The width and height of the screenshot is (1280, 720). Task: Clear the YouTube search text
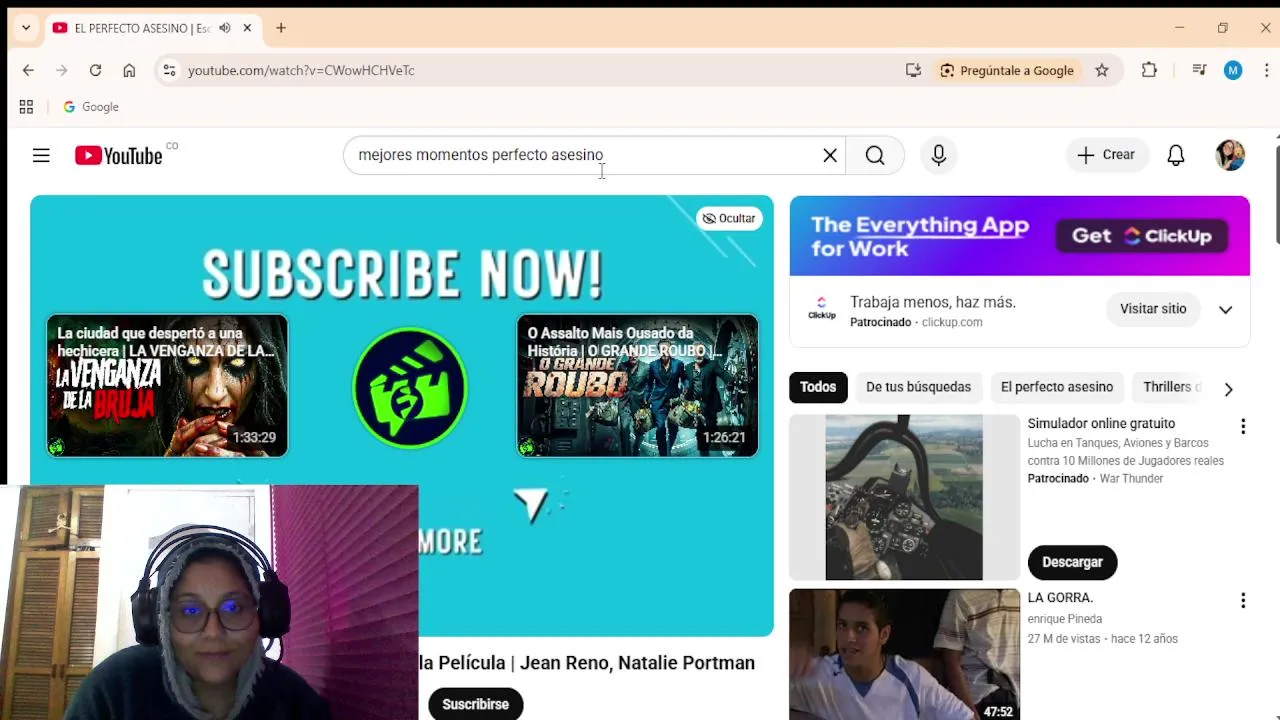pos(830,155)
